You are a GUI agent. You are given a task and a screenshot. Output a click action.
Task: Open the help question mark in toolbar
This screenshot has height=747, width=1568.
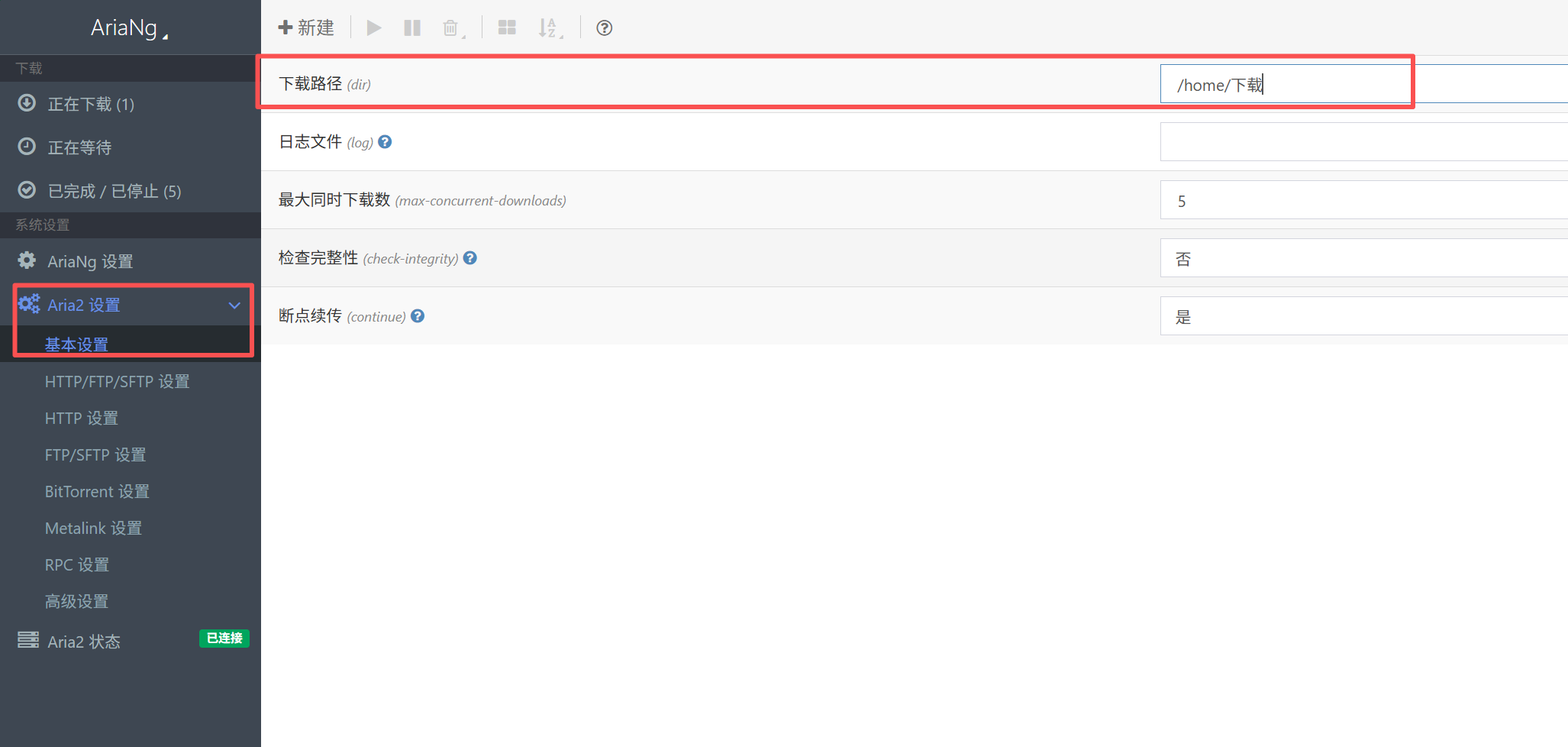[x=604, y=27]
